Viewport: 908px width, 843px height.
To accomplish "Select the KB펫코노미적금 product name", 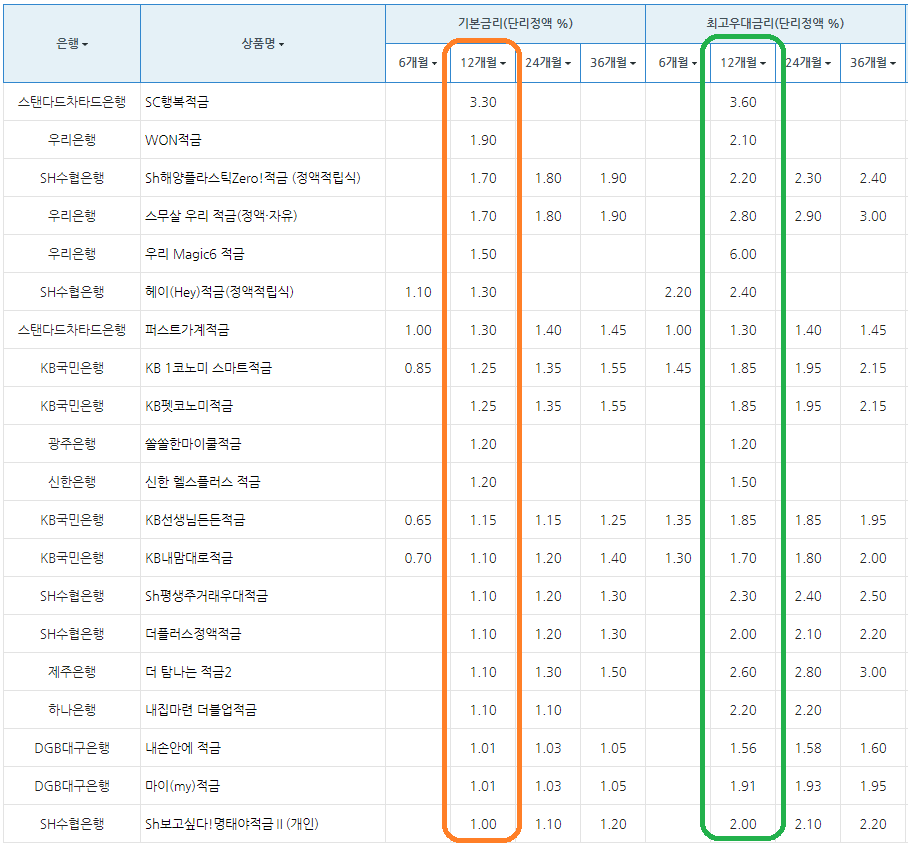I will coord(189,406).
